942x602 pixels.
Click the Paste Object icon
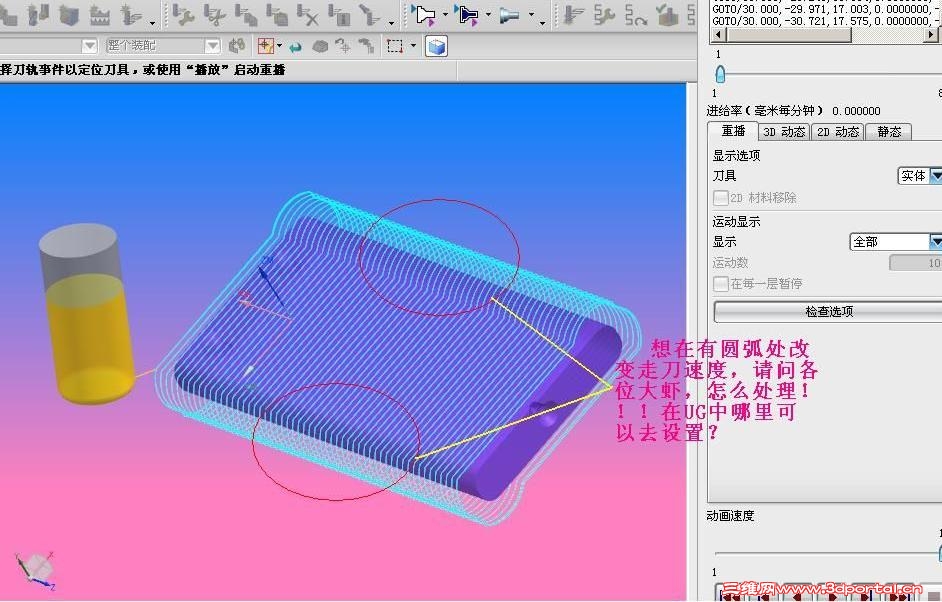tap(276, 13)
